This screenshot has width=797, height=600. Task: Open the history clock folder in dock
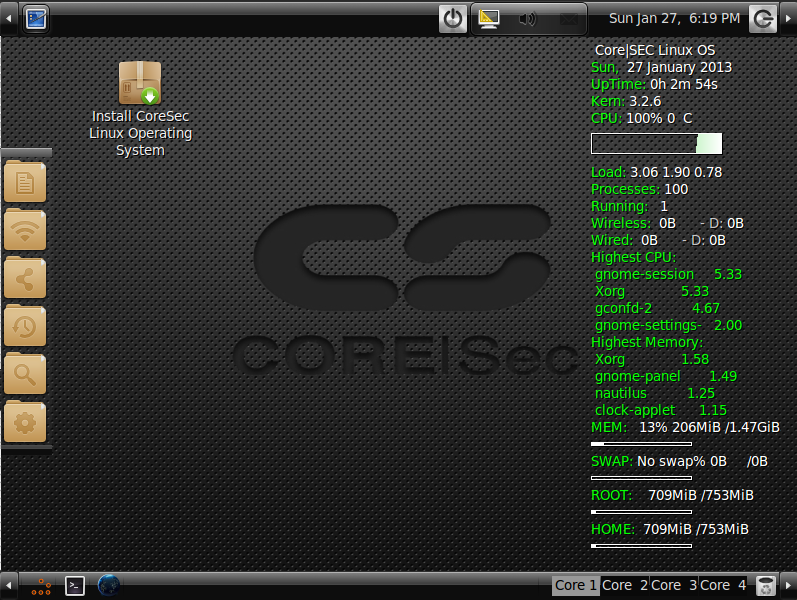(x=25, y=326)
